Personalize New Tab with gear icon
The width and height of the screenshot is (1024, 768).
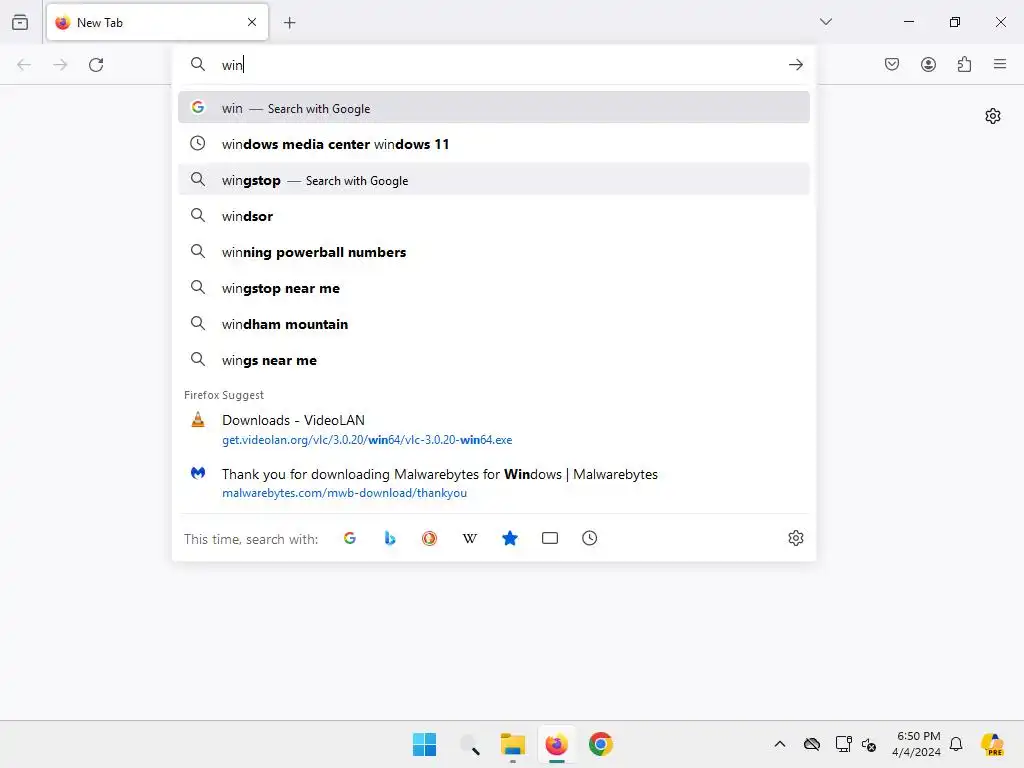pos(993,116)
